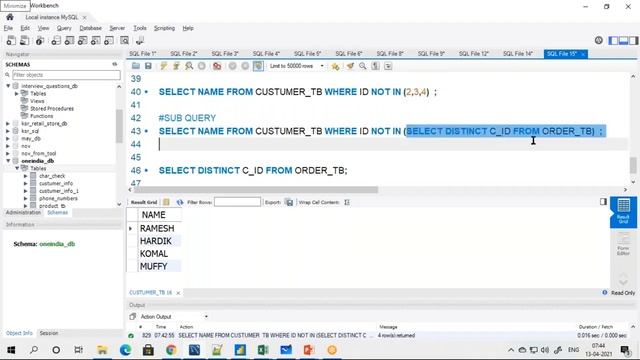Run explain plan on current statement

[189, 66]
